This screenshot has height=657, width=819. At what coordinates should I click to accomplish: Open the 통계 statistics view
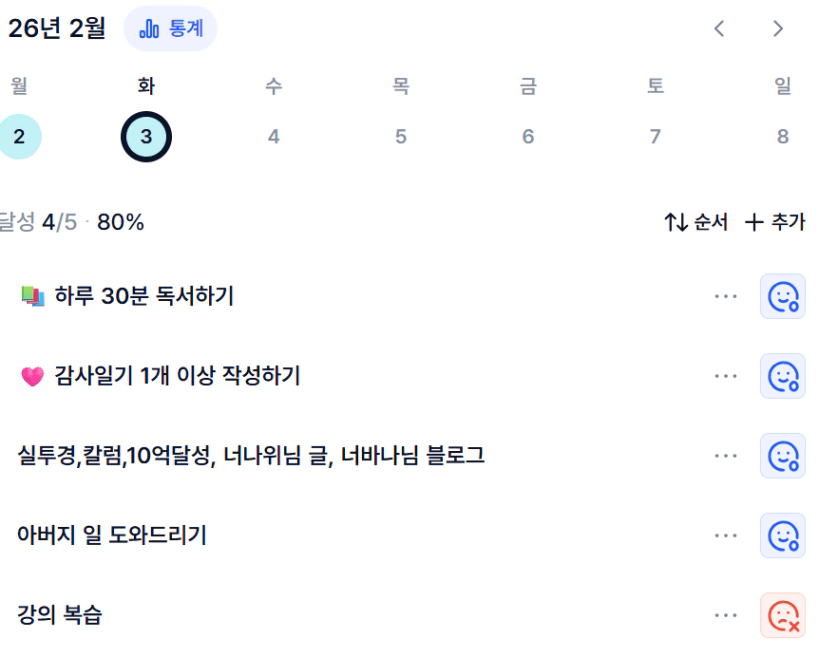click(x=170, y=29)
